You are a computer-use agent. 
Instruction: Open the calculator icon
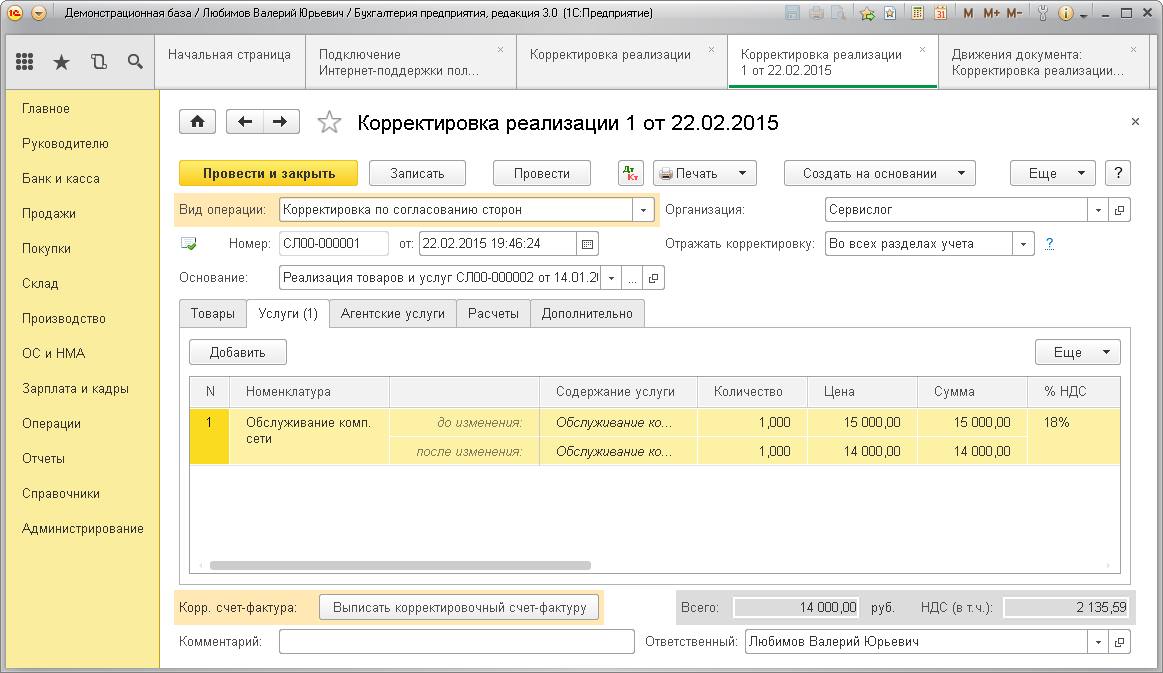coord(917,13)
